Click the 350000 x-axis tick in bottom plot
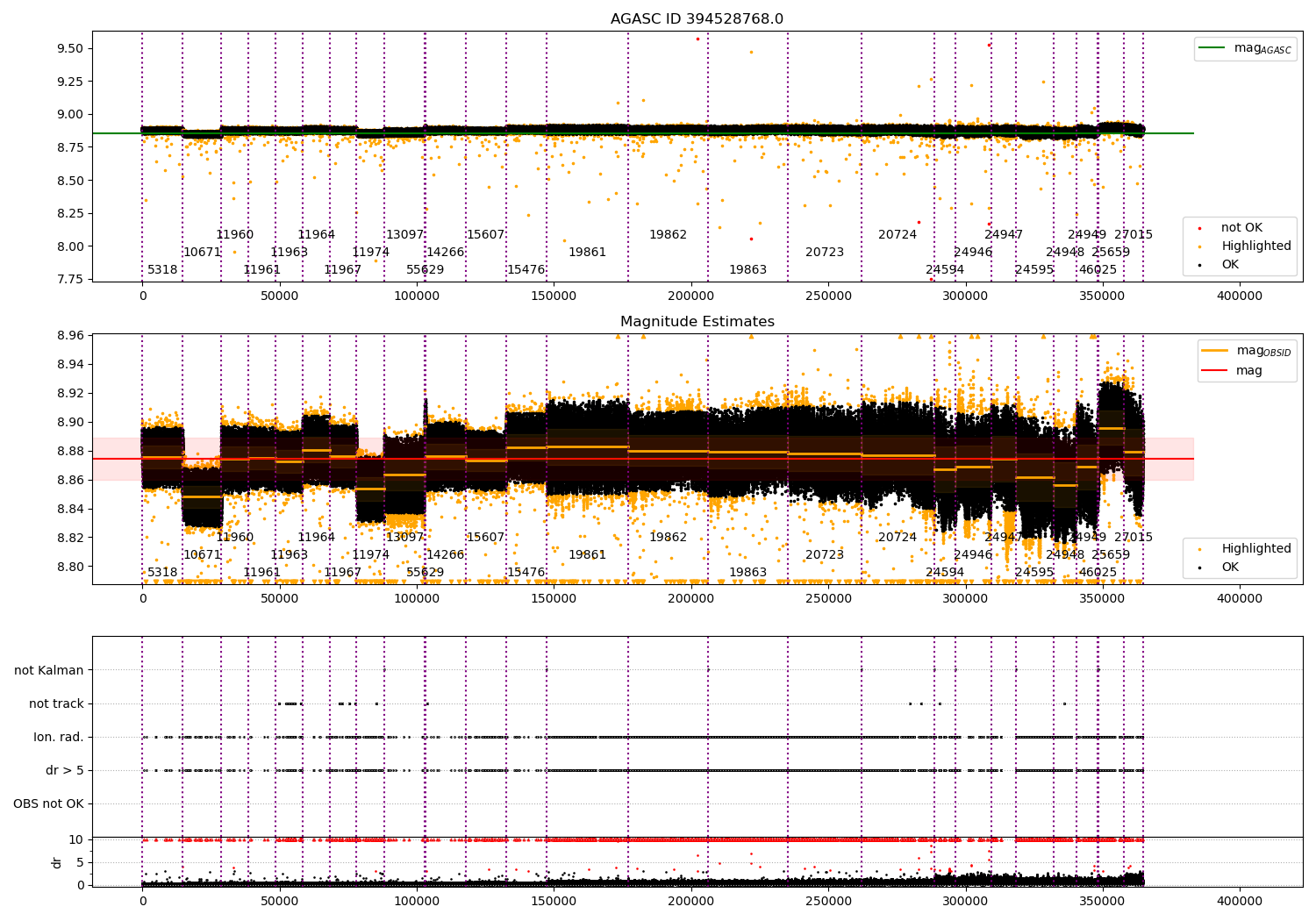This screenshot has width=1316, height=921. pos(1103,901)
